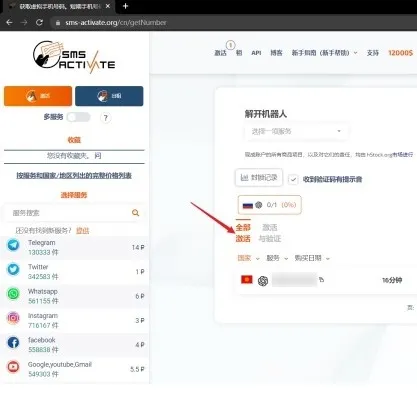Close the current browser tab
The height and width of the screenshot is (394, 417).
click(108, 6)
